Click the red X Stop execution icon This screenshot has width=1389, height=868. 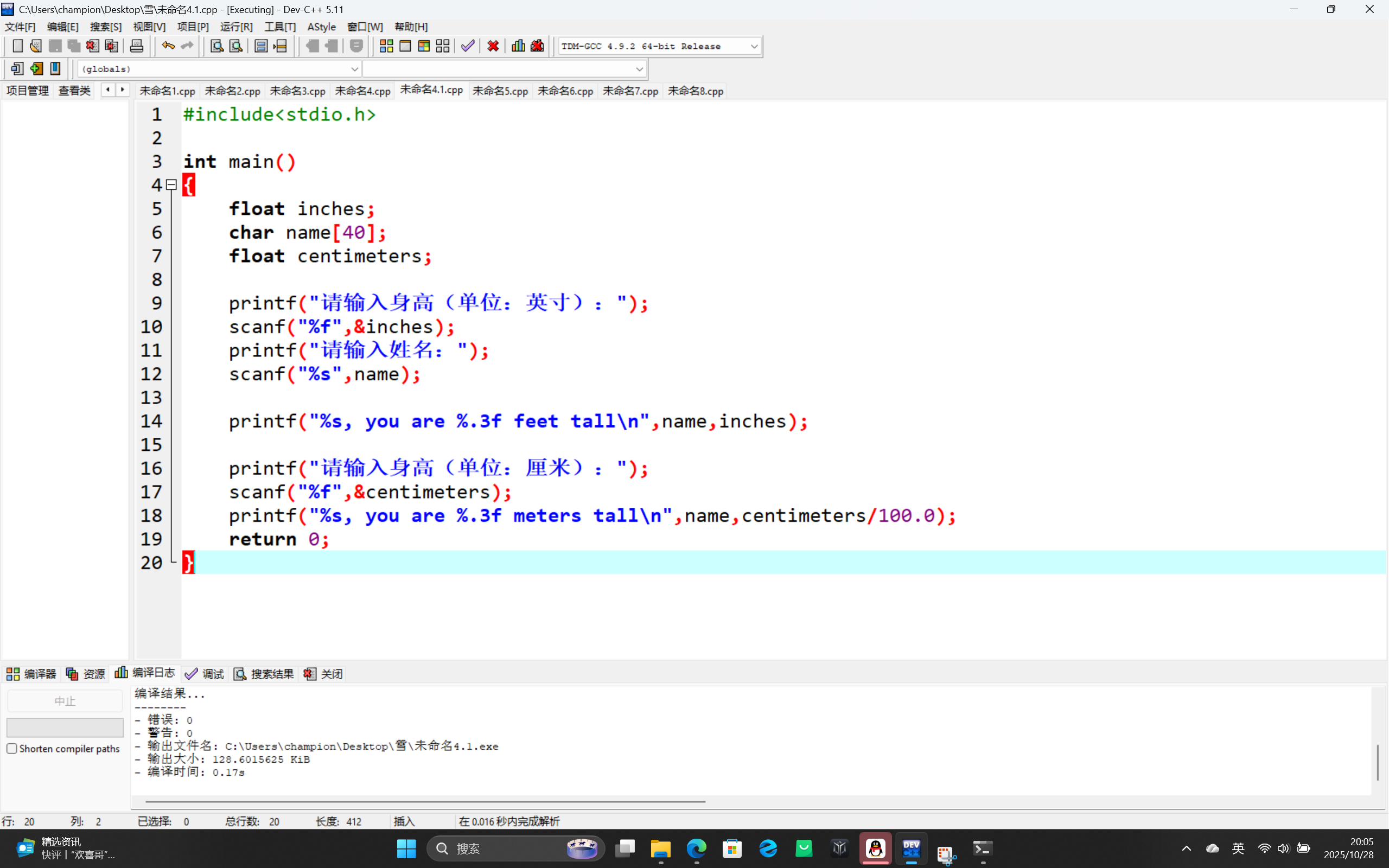[x=493, y=46]
